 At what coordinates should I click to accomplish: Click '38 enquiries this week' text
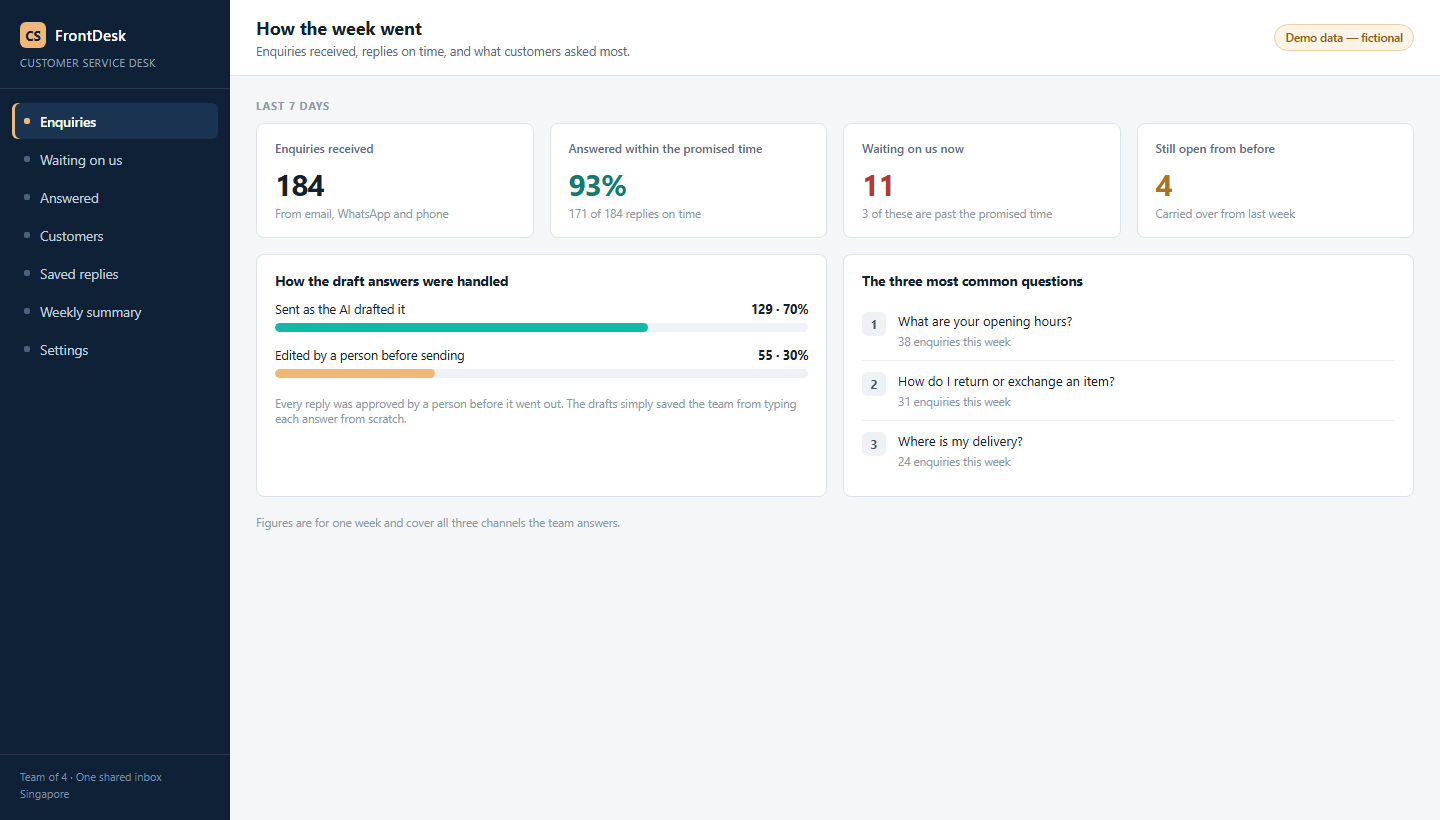954,342
